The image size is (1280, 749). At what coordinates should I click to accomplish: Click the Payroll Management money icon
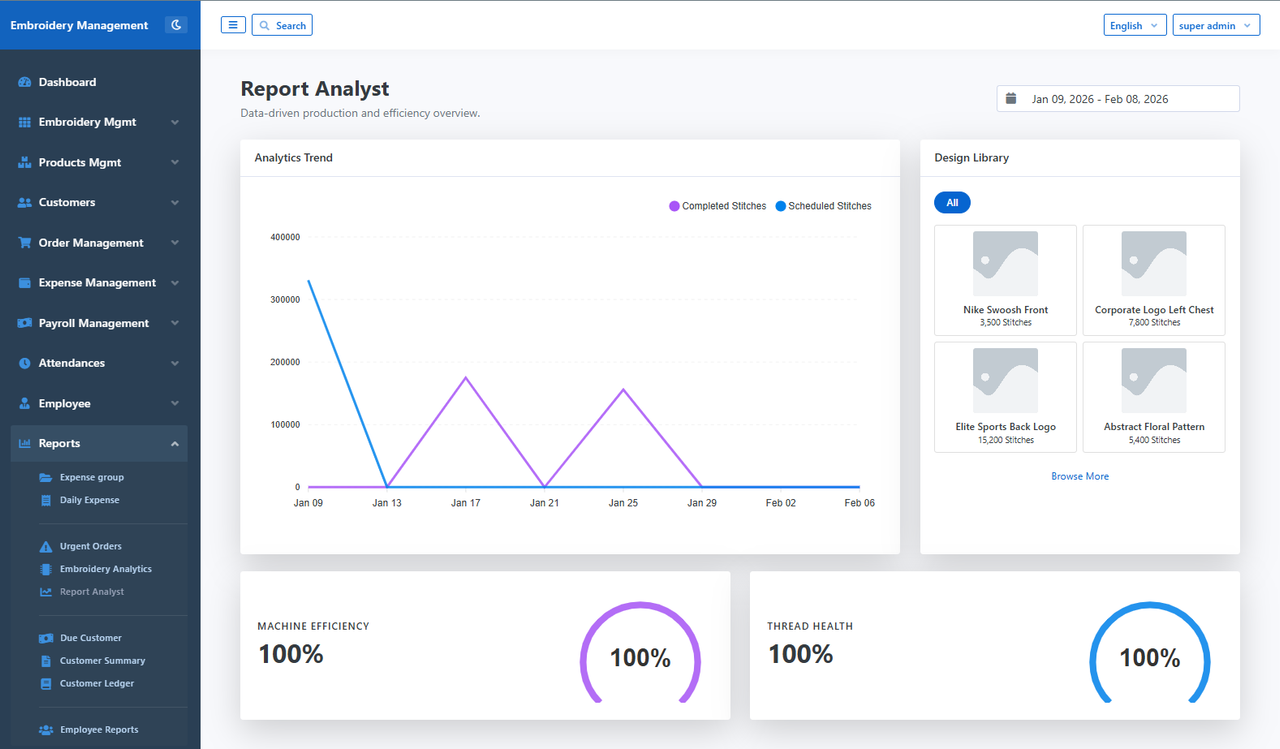[x=25, y=323]
